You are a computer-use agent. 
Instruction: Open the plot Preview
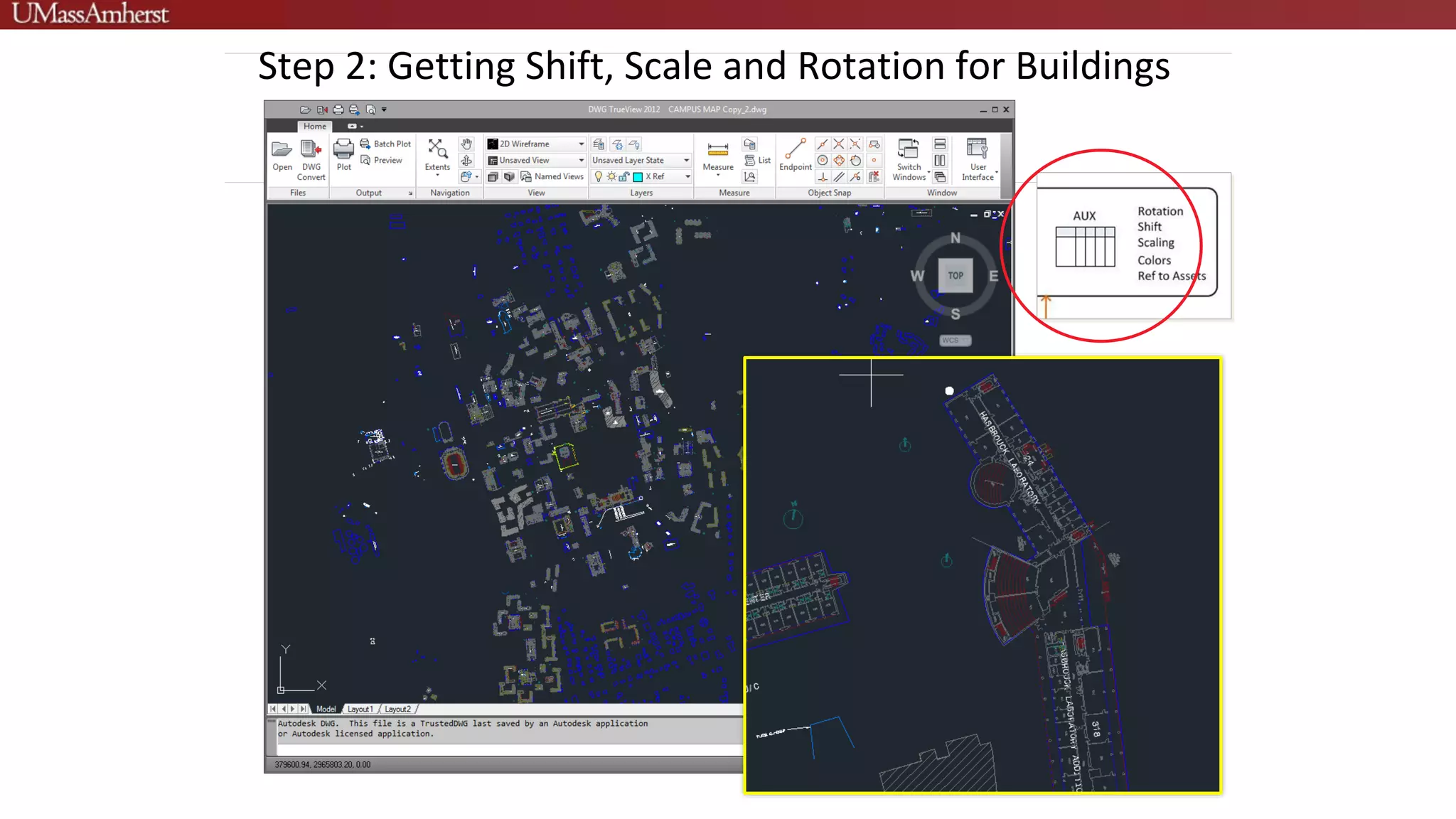click(x=382, y=160)
